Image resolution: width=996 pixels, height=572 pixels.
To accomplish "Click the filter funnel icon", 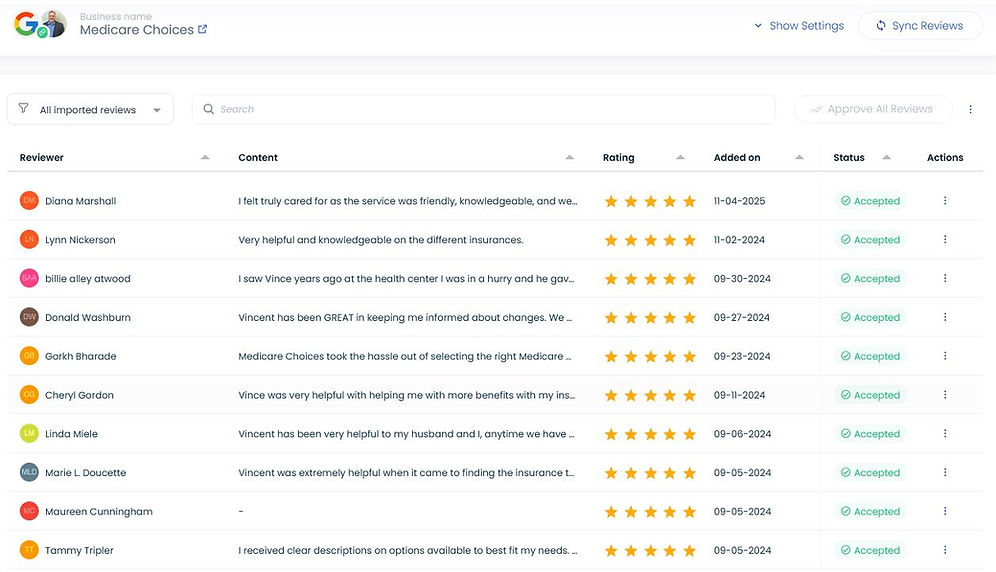I will 23,109.
